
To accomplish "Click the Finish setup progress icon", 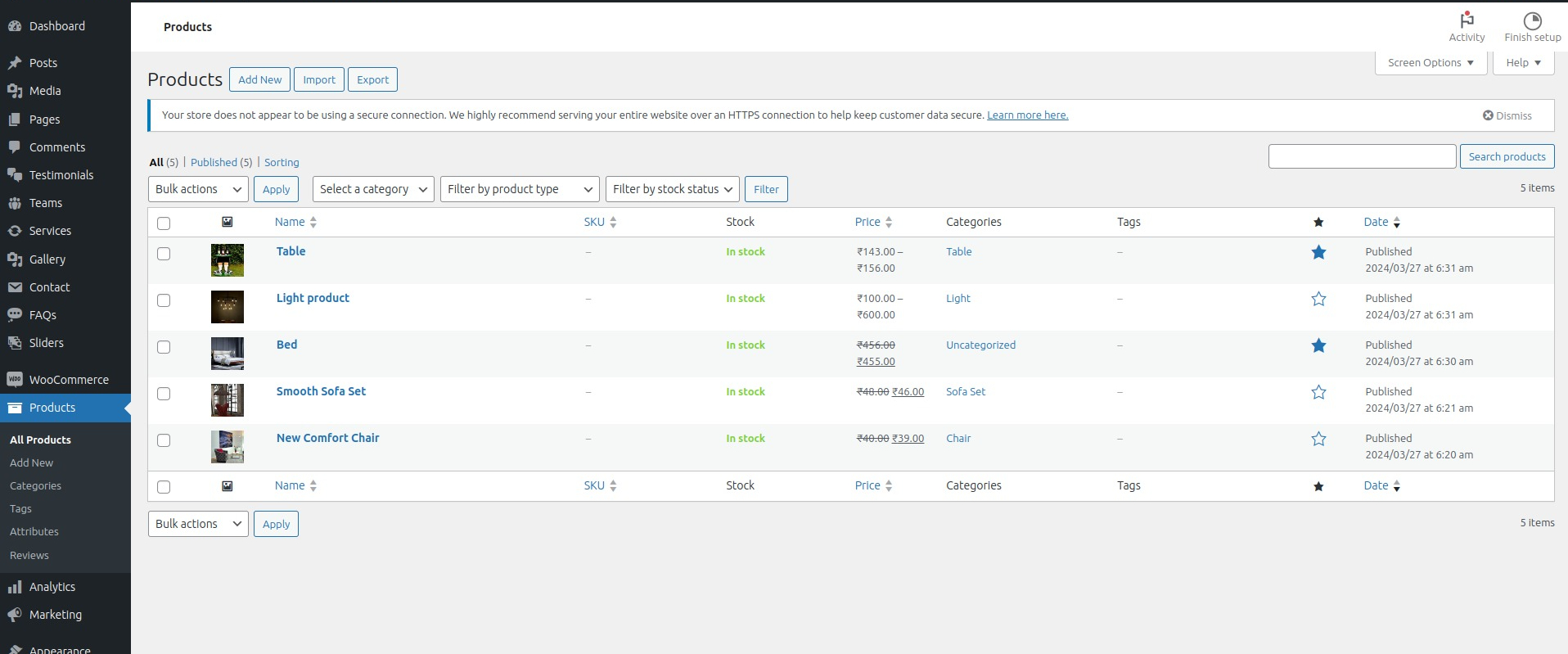I will [x=1532, y=20].
